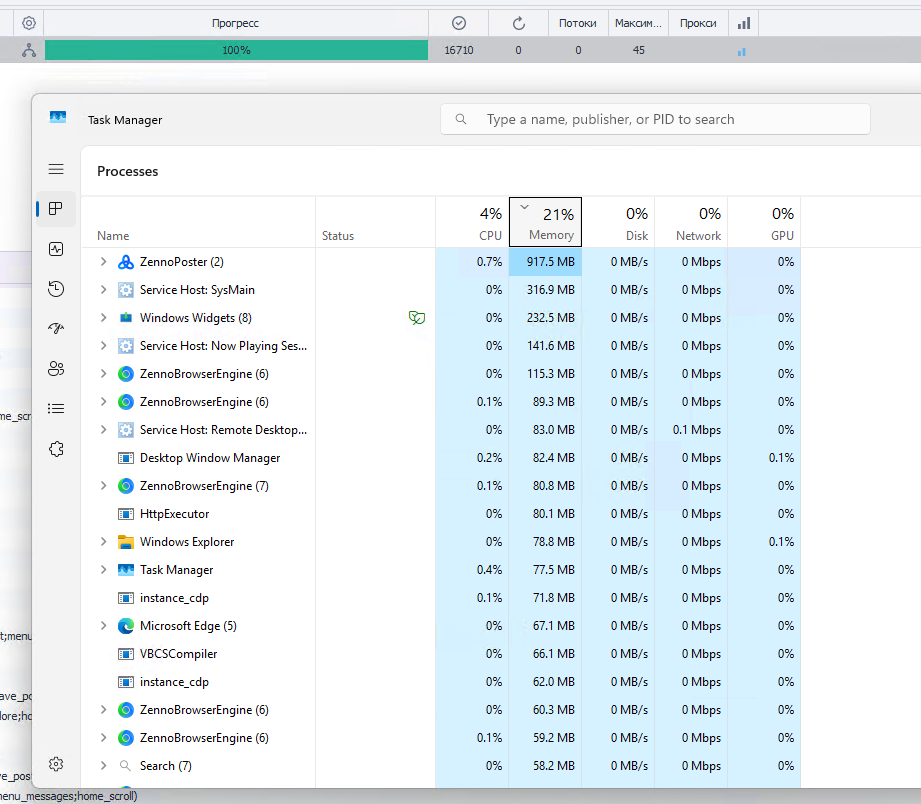
Task: Open the Performance page in sidebar
Action: [x=56, y=249]
